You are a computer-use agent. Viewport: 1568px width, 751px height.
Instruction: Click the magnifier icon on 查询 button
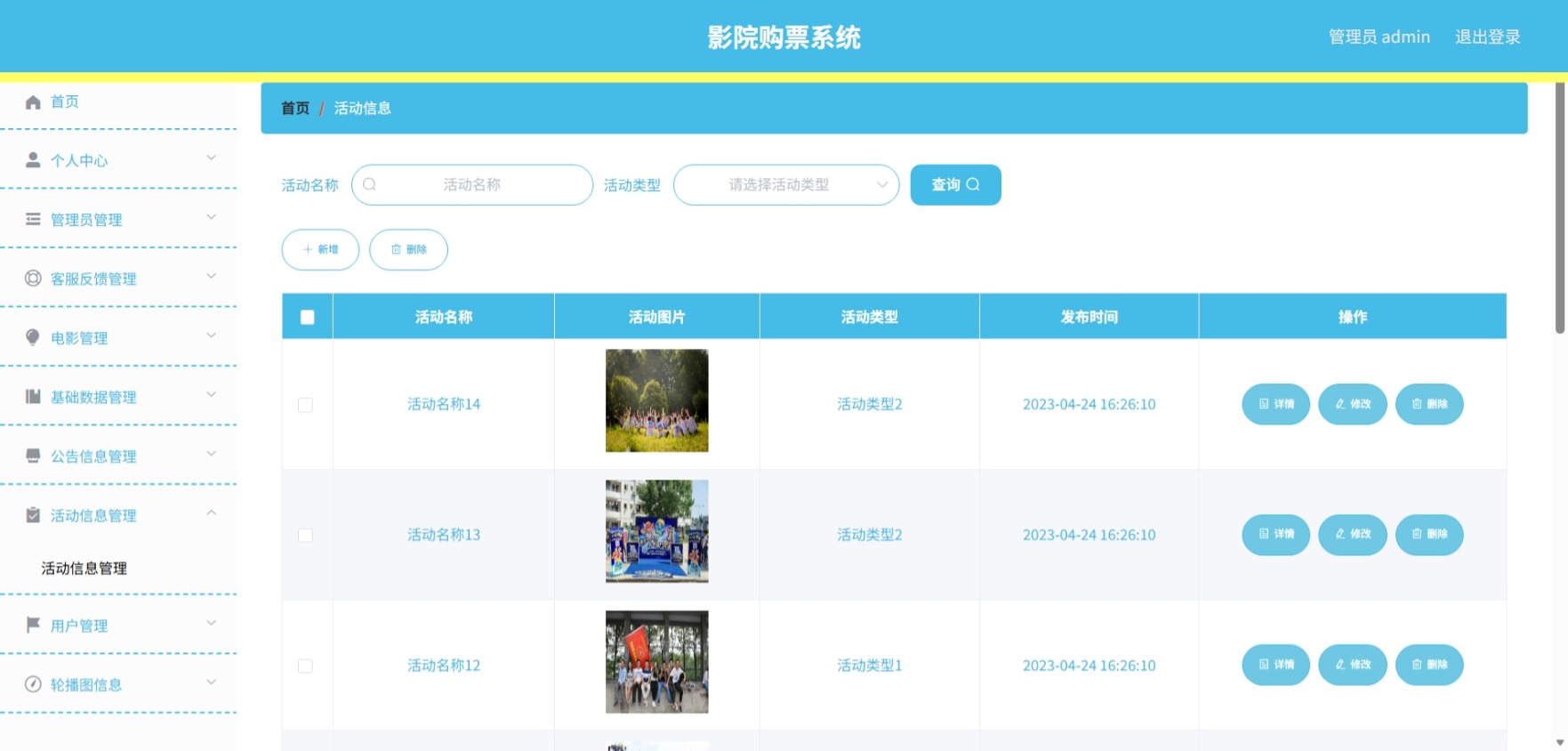click(x=973, y=184)
